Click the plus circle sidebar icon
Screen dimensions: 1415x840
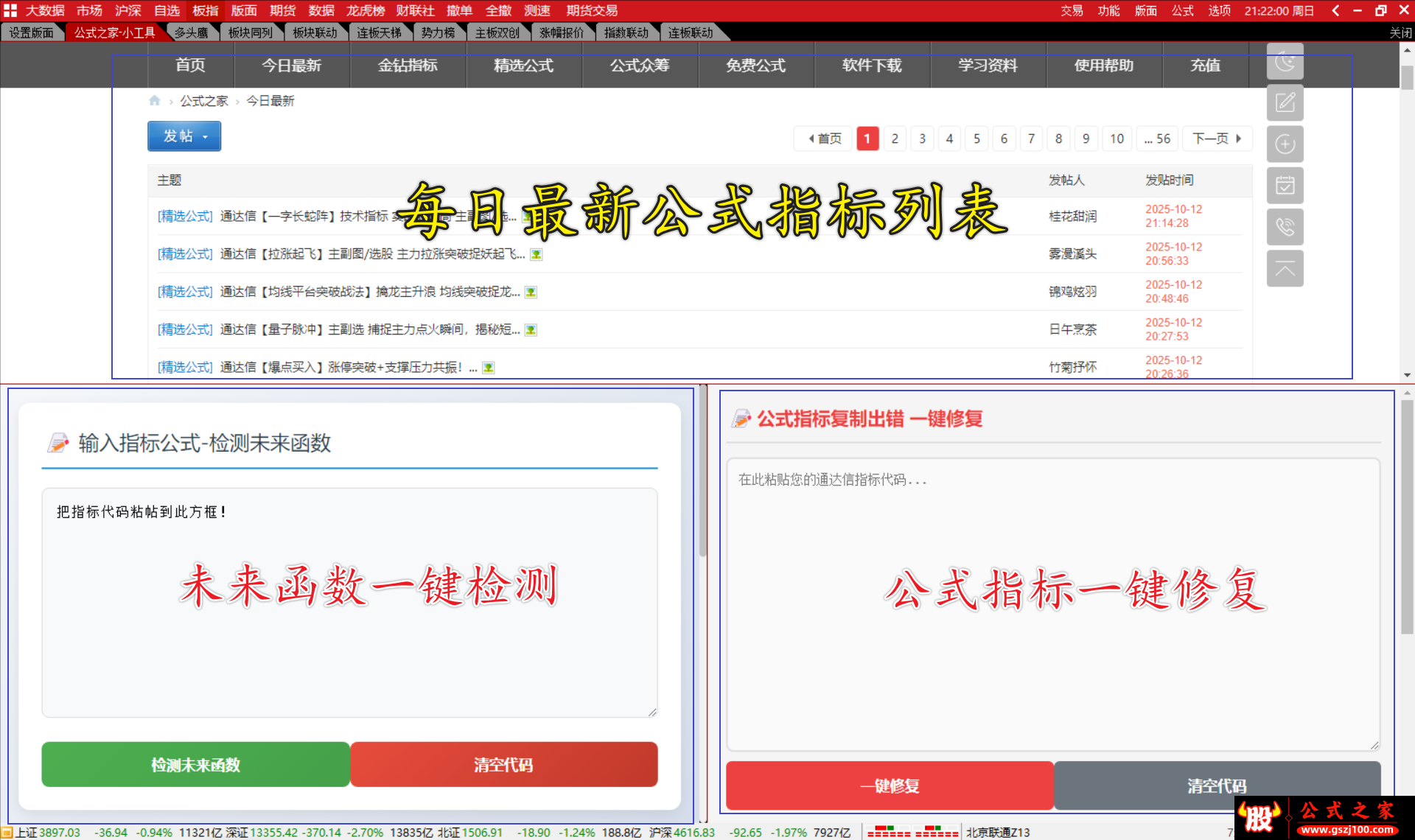[x=1285, y=144]
